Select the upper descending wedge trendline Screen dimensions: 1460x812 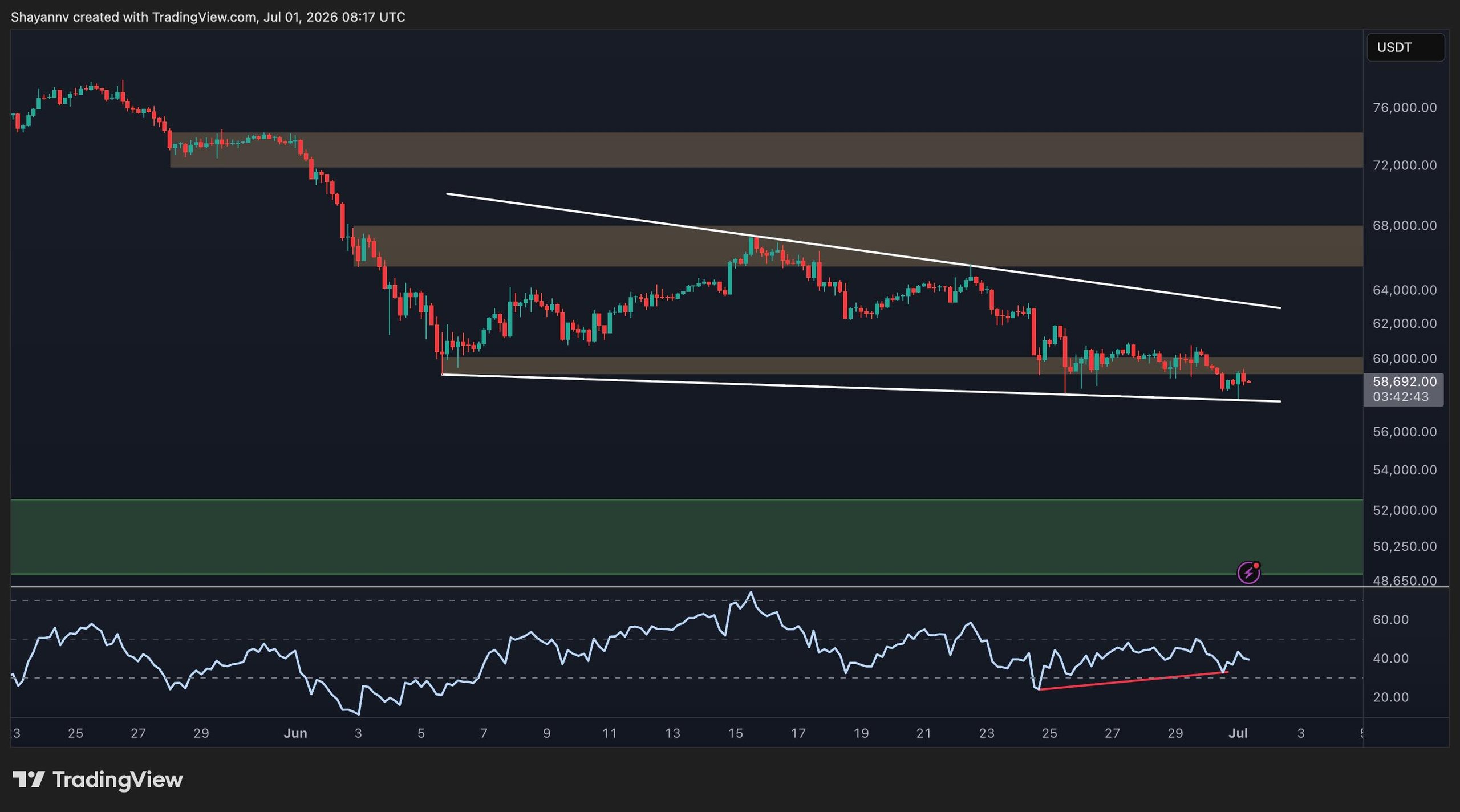click(x=863, y=251)
